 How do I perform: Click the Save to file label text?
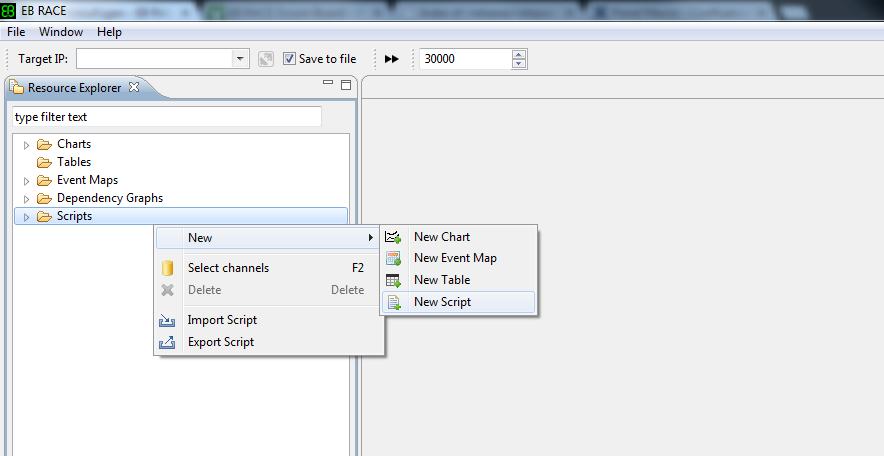click(x=328, y=59)
